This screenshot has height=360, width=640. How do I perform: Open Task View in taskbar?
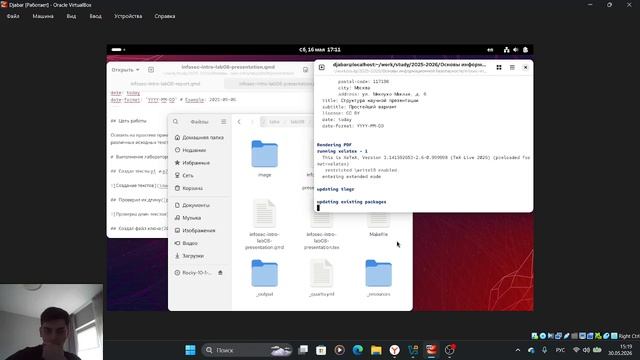(303, 350)
